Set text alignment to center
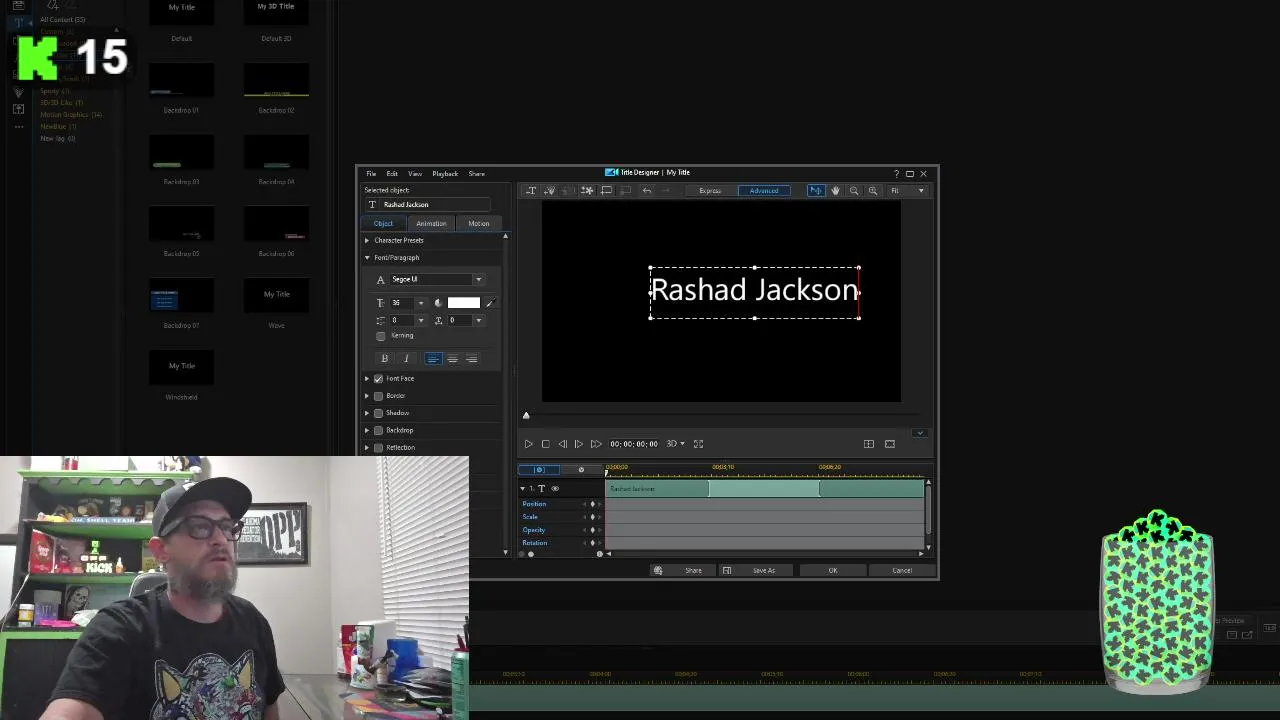 452,359
